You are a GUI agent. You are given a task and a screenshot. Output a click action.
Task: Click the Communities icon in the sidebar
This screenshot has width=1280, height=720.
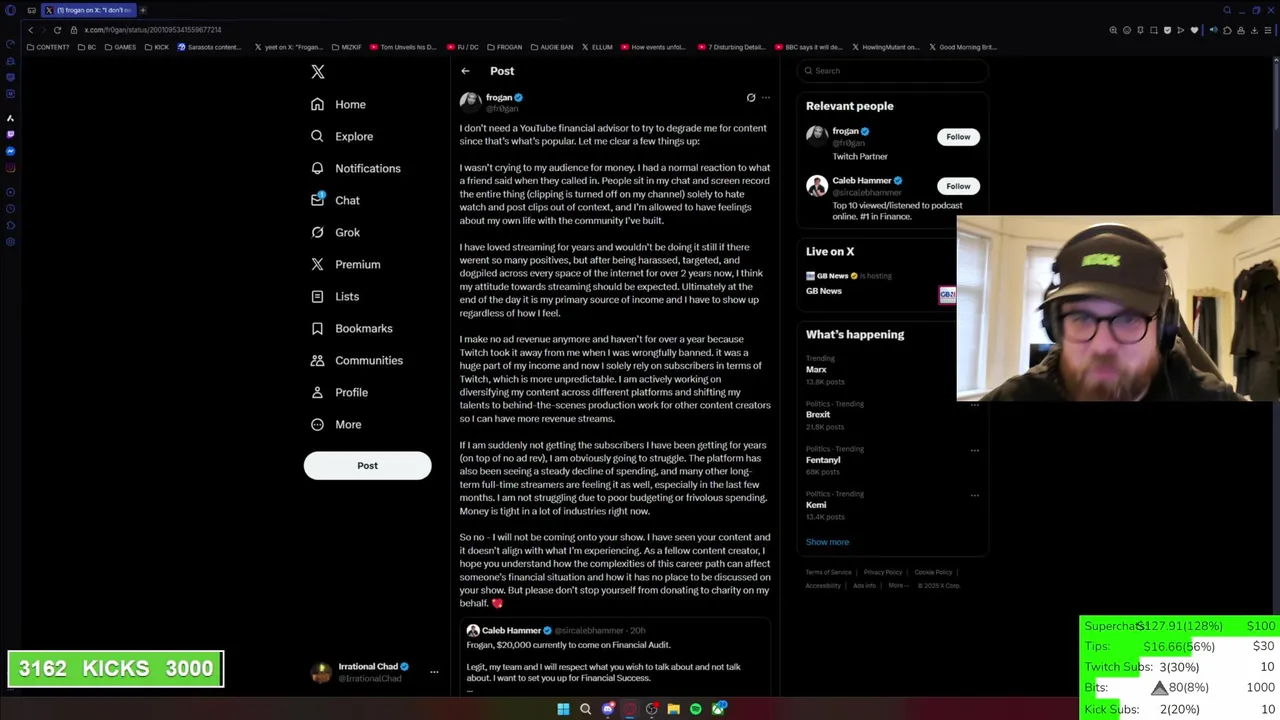(317, 360)
